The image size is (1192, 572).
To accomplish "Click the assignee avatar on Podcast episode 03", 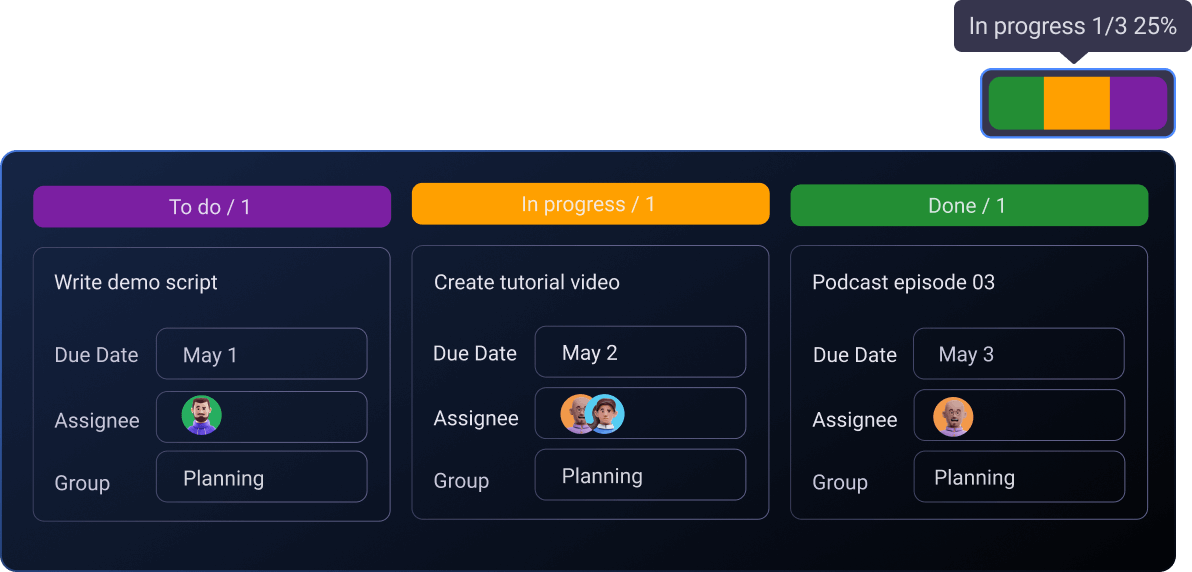I will tap(953, 417).
